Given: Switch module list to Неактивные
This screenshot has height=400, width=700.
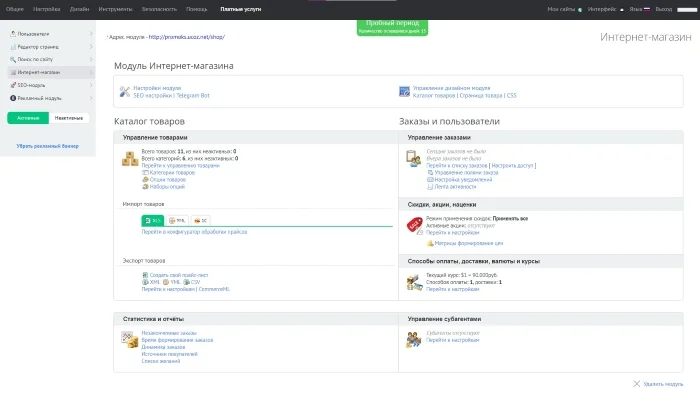Looking at the screenshot, I should coord(69,118).
